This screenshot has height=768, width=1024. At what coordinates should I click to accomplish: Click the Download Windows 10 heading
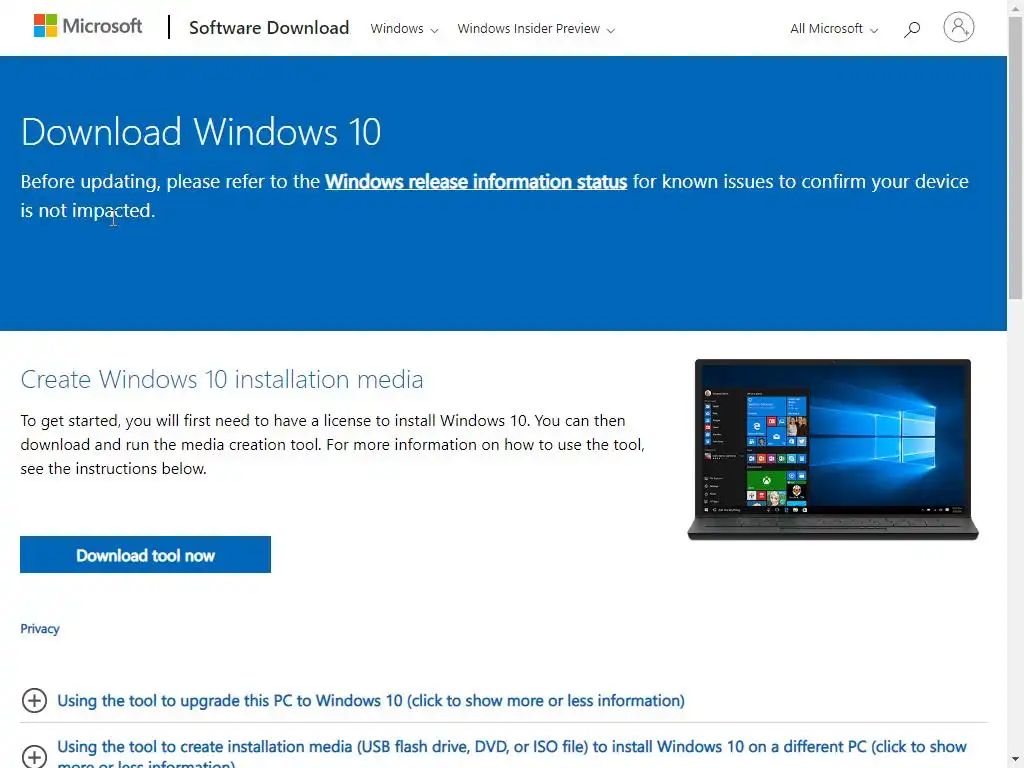click(x=200, y=132)
